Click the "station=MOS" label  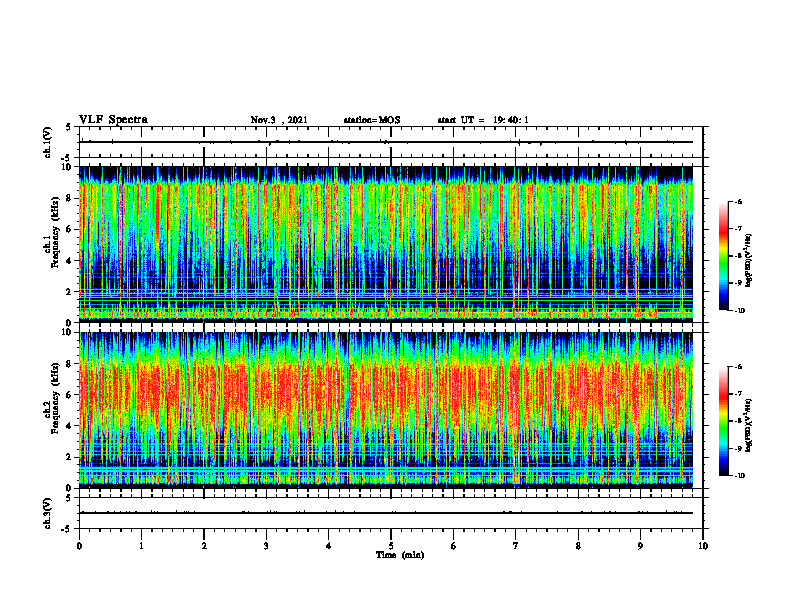pyautogui.click(x=372, y=120)
